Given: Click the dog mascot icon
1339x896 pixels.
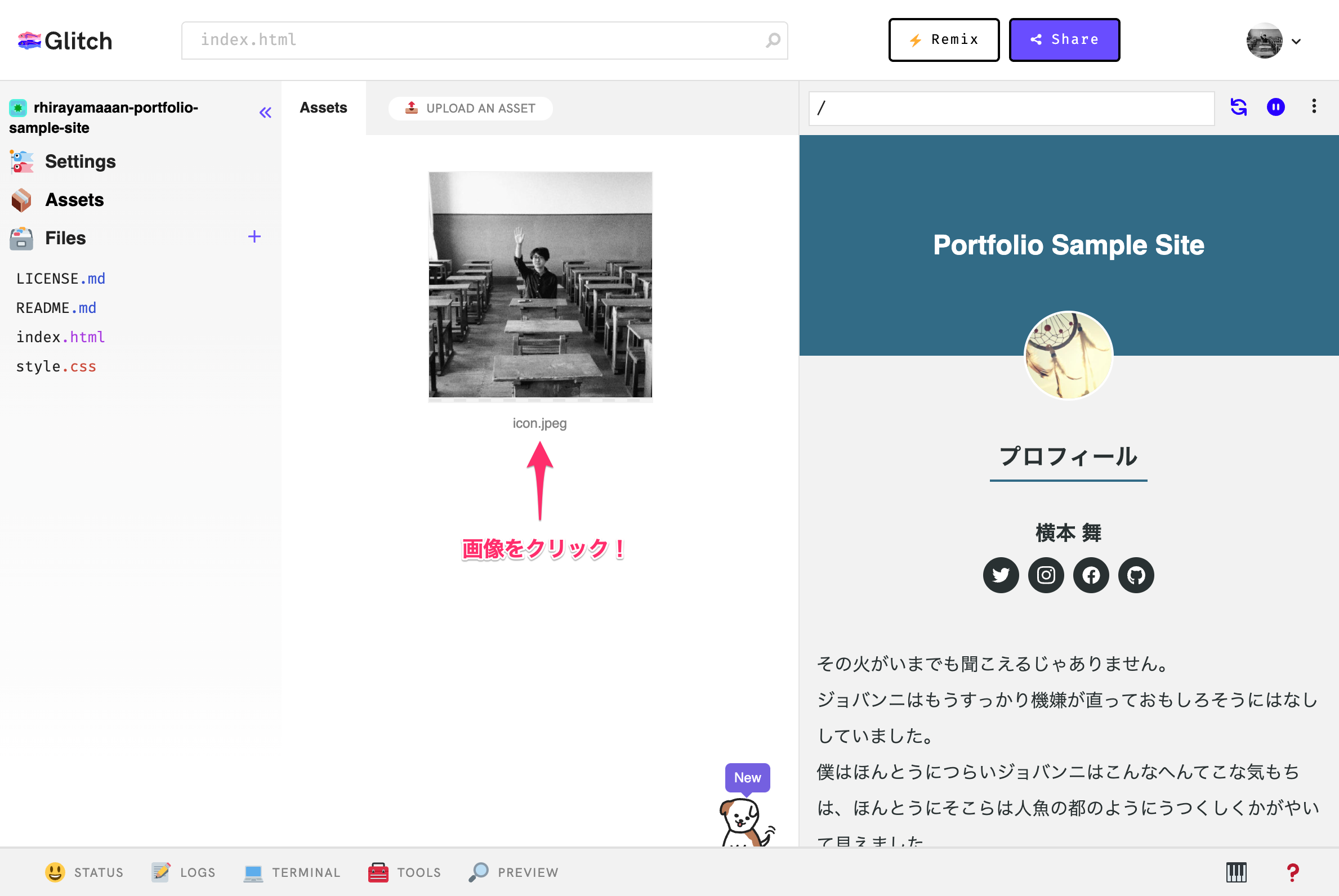Looking at the screenshot, I should click(746, 823).
